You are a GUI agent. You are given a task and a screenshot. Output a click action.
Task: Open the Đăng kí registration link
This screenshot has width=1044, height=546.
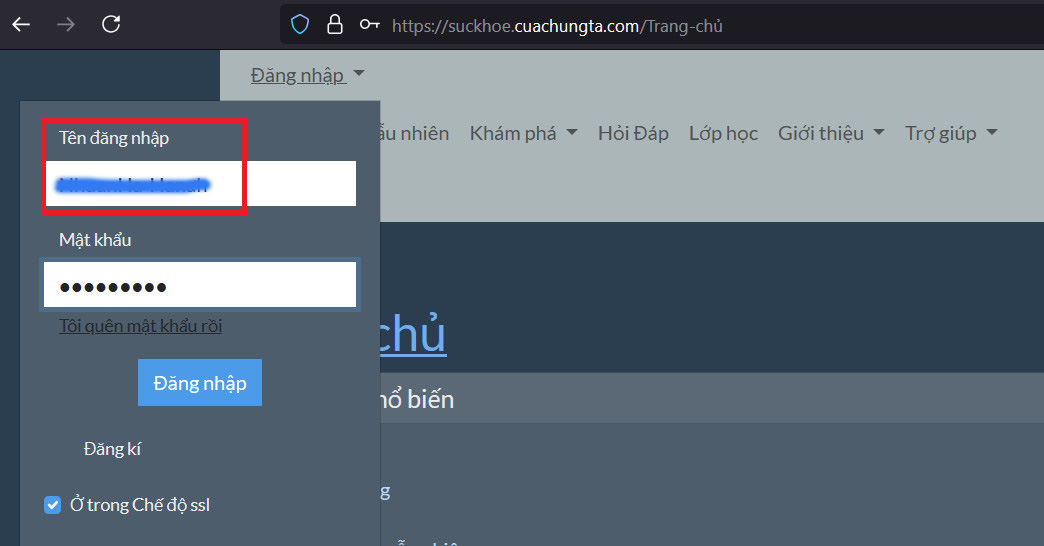[x=112, y=449]
